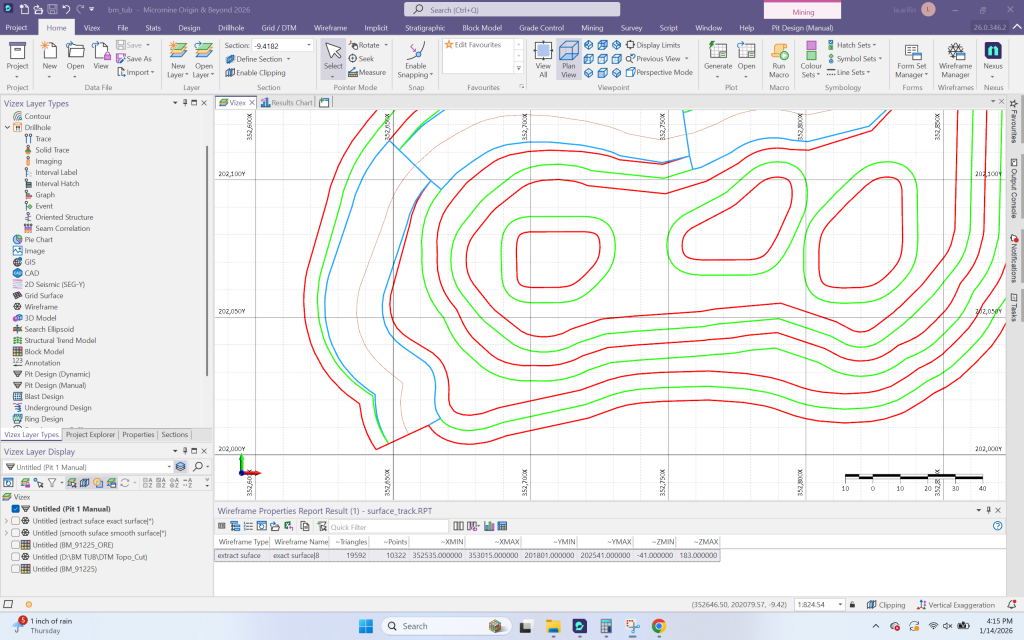
Task: Check the smooth suface smooth surface layer
Action: [15, 533]
